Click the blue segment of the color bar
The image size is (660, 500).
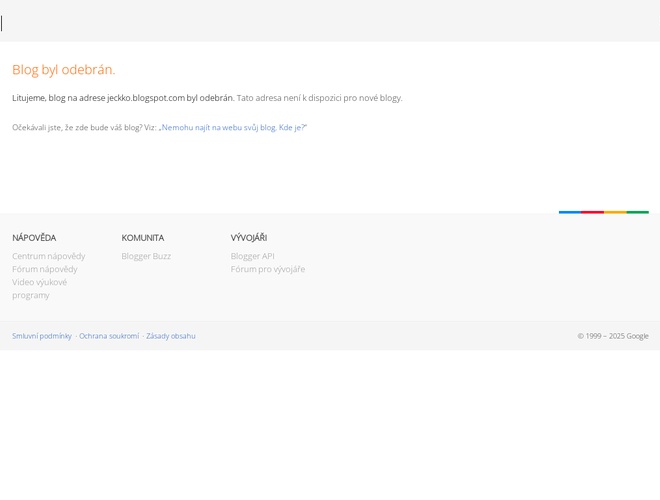coord(570,212)
